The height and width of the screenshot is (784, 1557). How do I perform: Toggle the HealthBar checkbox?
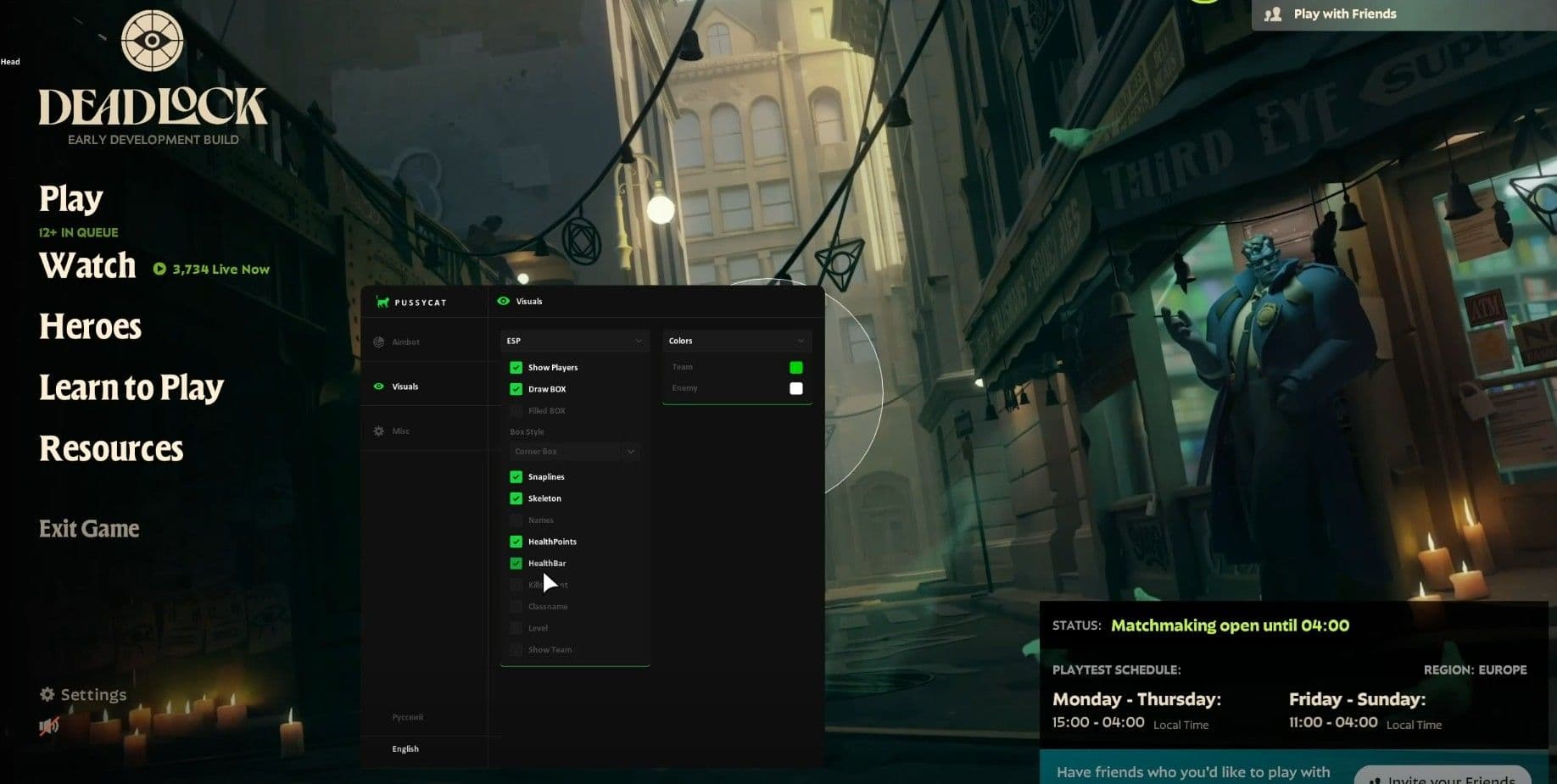[x=516, y=564]
